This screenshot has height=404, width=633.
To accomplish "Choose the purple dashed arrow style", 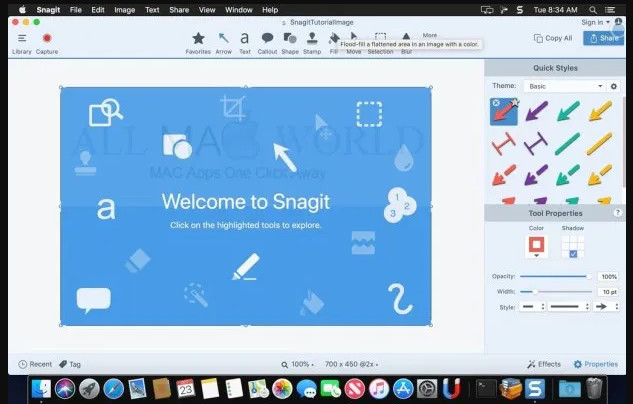I will pyautogui.click(x=536, y=175).
